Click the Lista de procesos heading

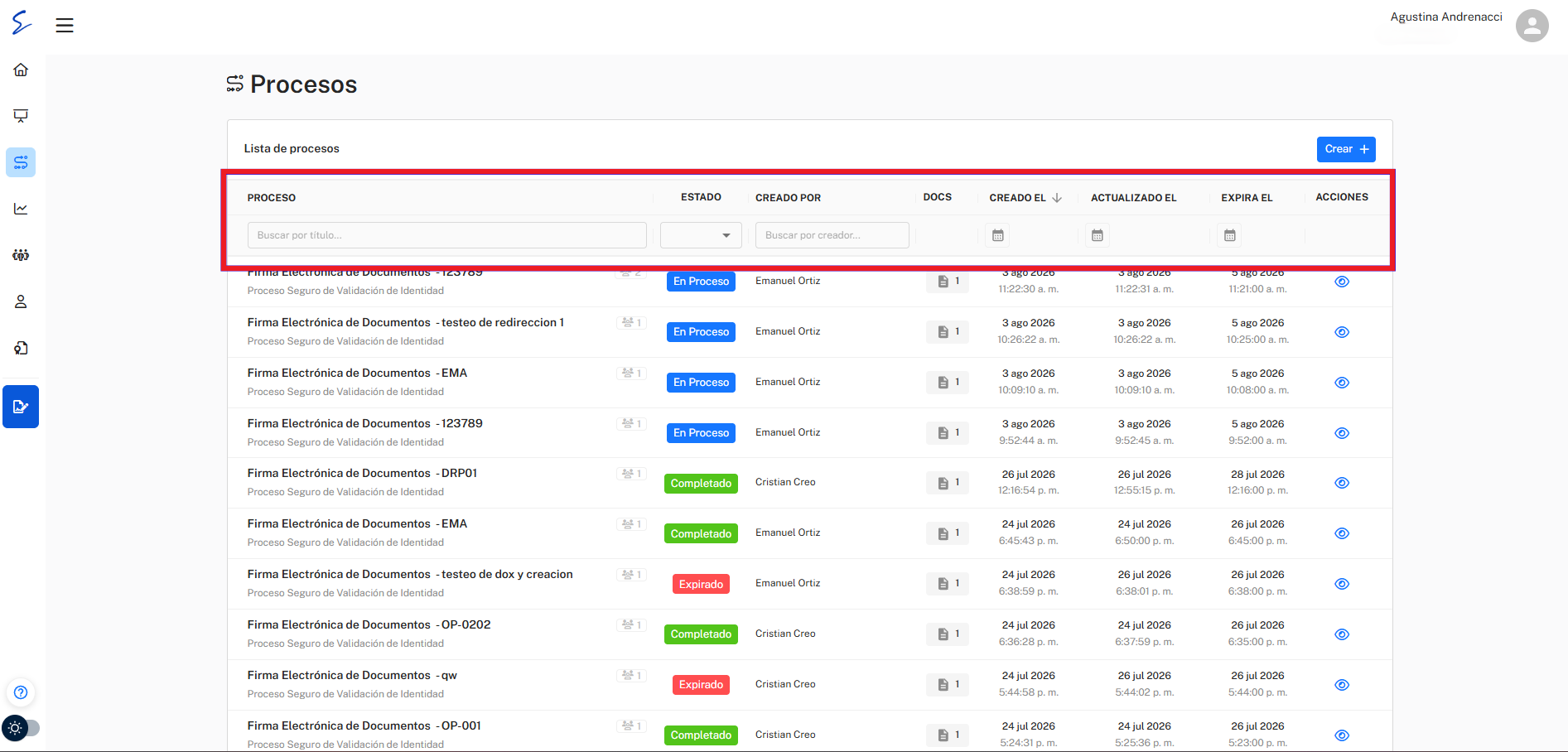tap(292, 149)
